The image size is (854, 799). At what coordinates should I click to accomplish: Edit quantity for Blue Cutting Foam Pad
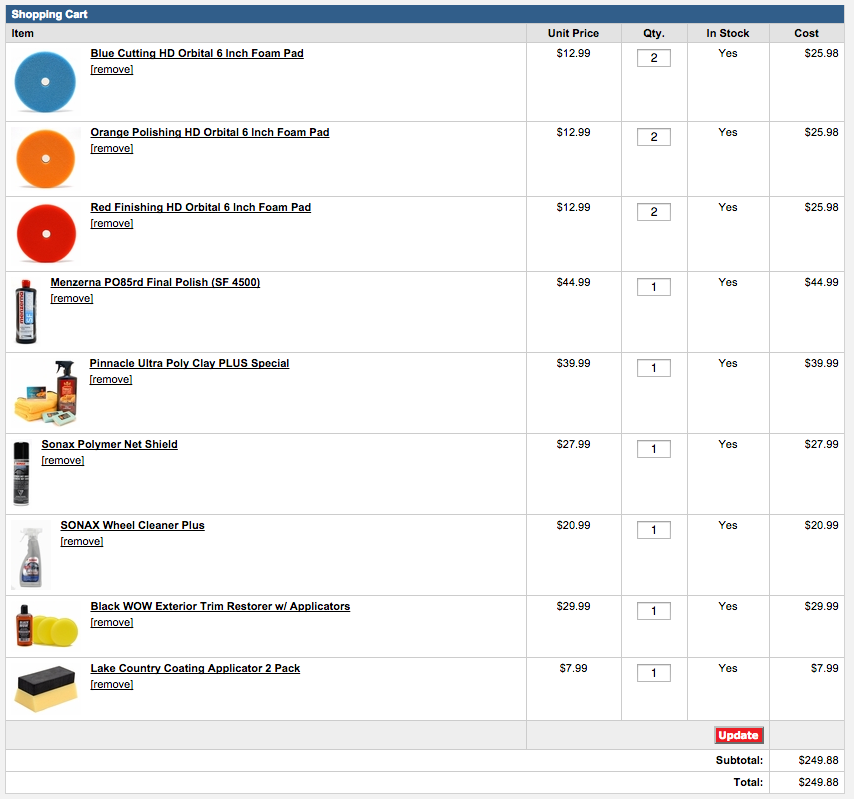[x=654, y=58]
